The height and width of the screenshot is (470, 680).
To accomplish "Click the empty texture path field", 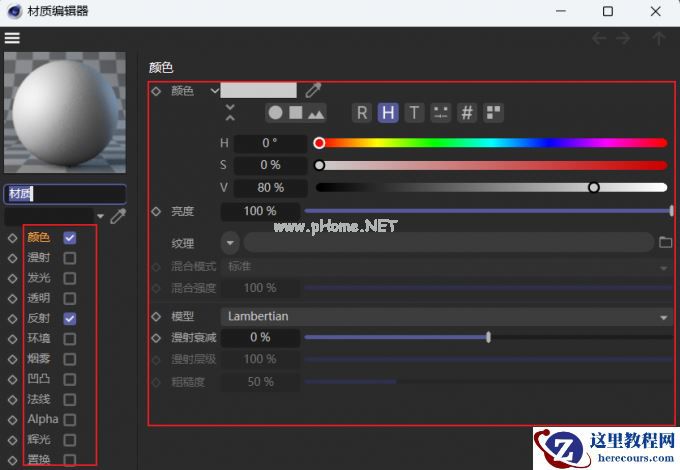I will pos(448,242).
